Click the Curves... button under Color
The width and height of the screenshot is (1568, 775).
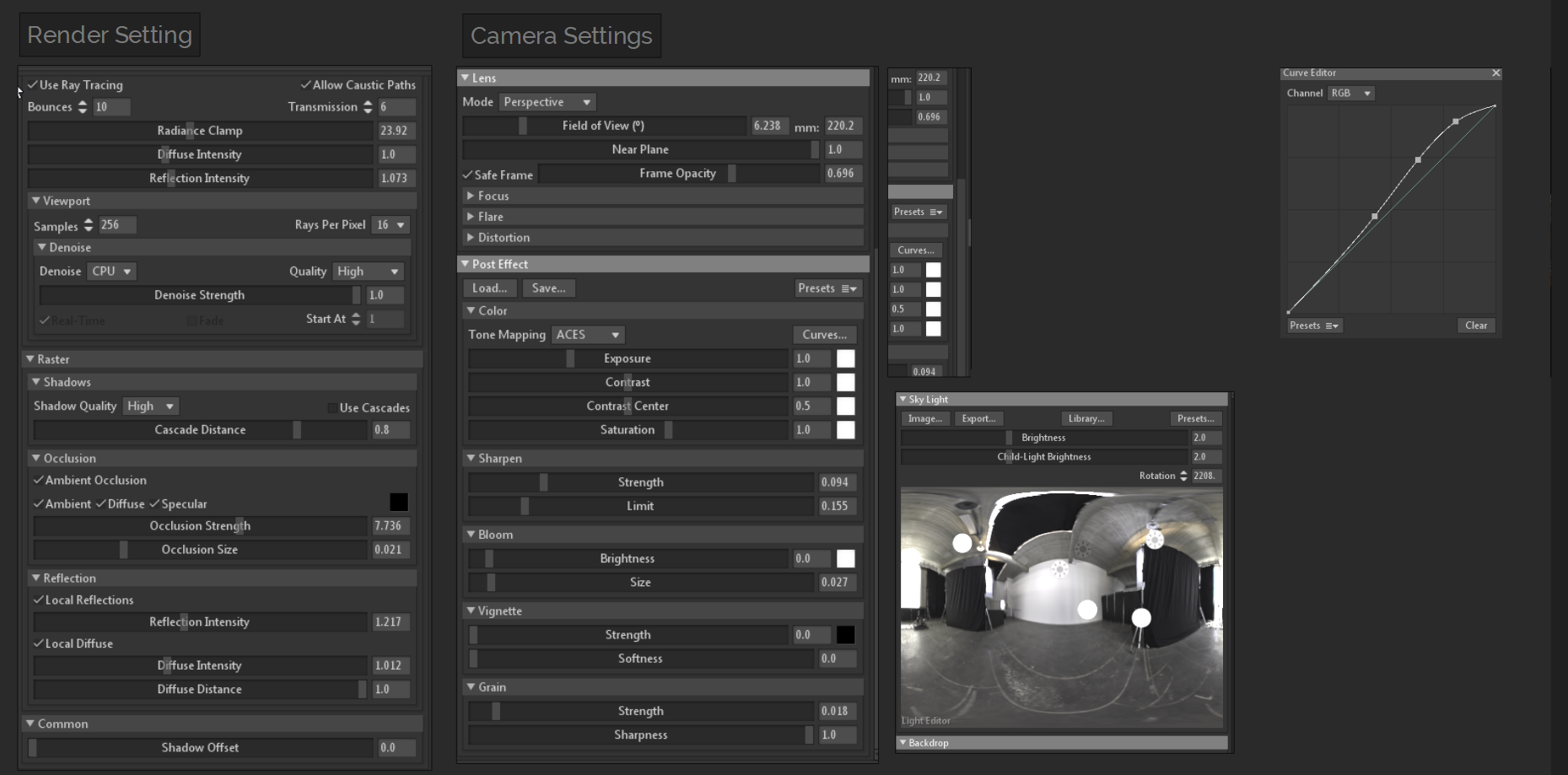click(x=824, y=335)
